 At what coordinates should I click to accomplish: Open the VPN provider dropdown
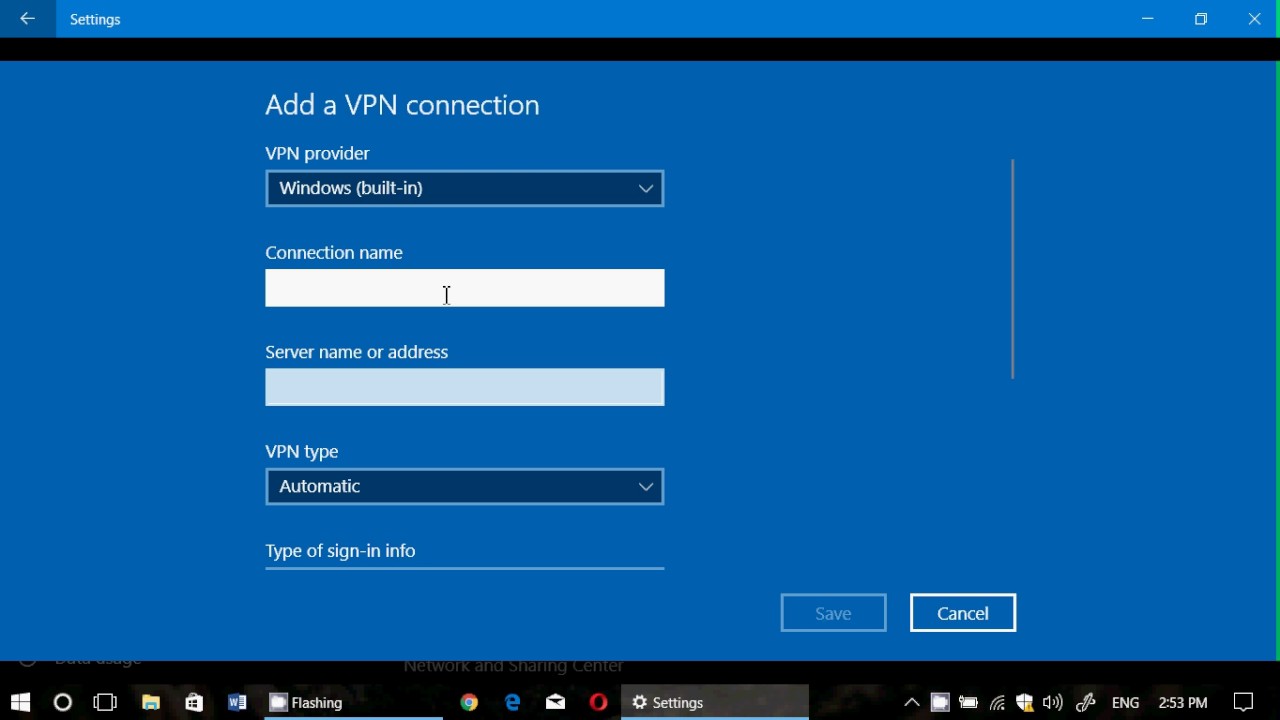pos(465,188)
